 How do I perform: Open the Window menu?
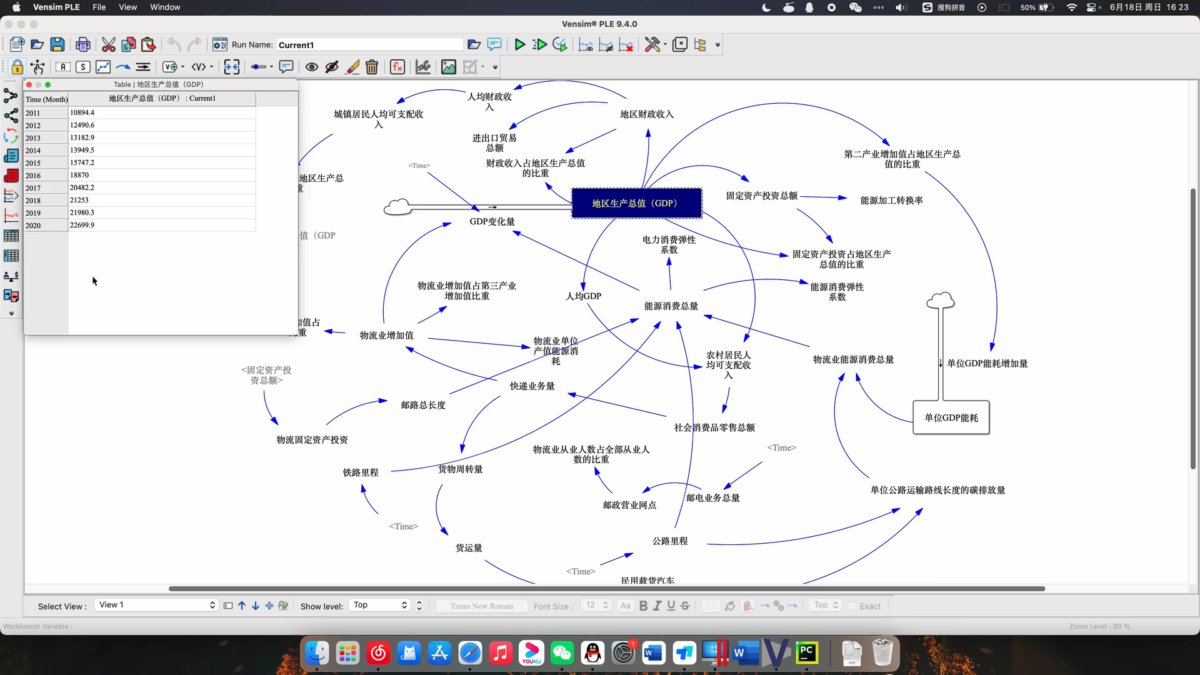pos(165,7)
